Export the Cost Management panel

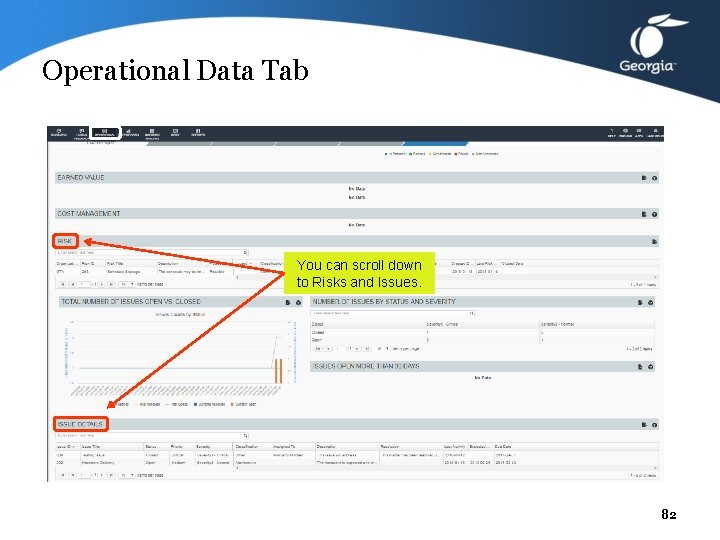pos(644,214)
